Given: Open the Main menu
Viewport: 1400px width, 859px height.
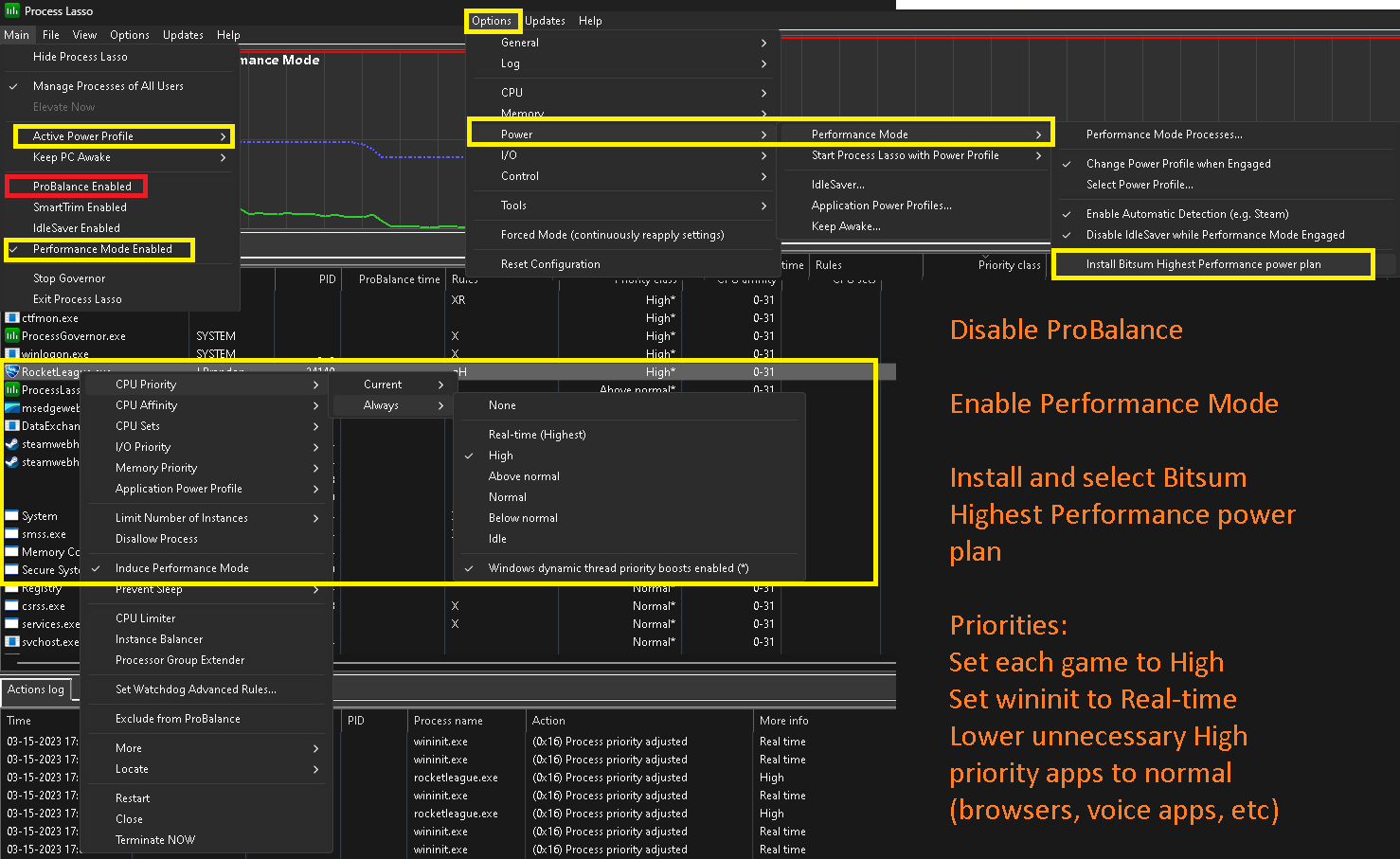Looking at the screenshot, I should coord(17,35).
